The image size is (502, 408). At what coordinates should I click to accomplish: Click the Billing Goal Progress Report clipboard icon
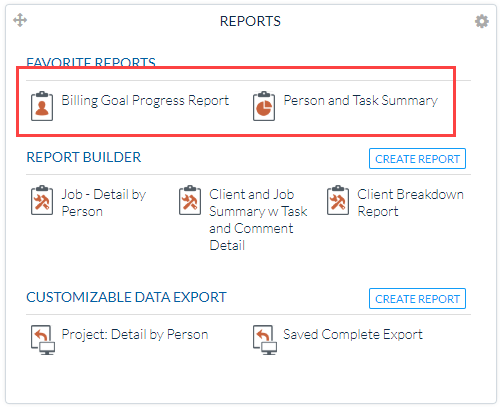pyautogui.click(x=42, y=106)
